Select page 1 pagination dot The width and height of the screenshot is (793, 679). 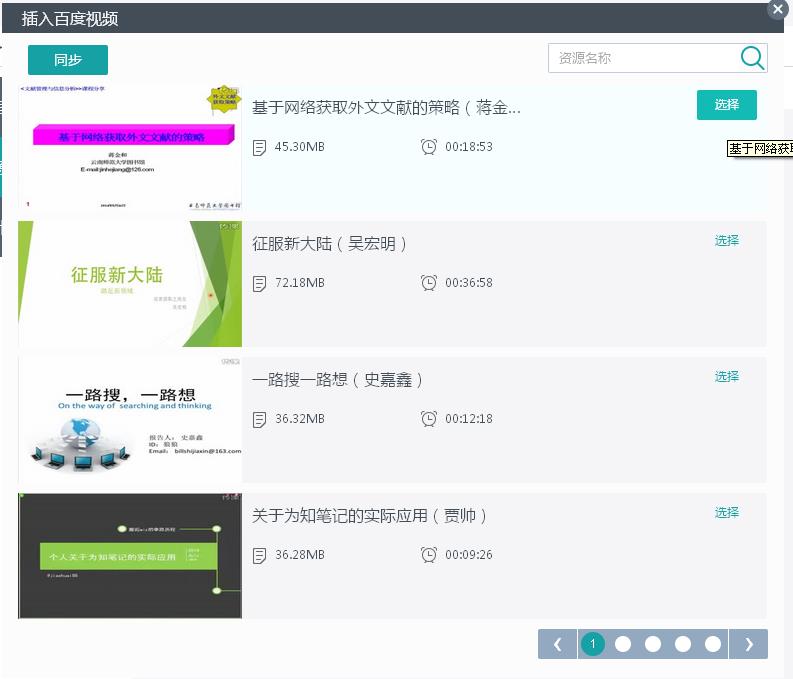pyautogui.click(x=592, y=644)
